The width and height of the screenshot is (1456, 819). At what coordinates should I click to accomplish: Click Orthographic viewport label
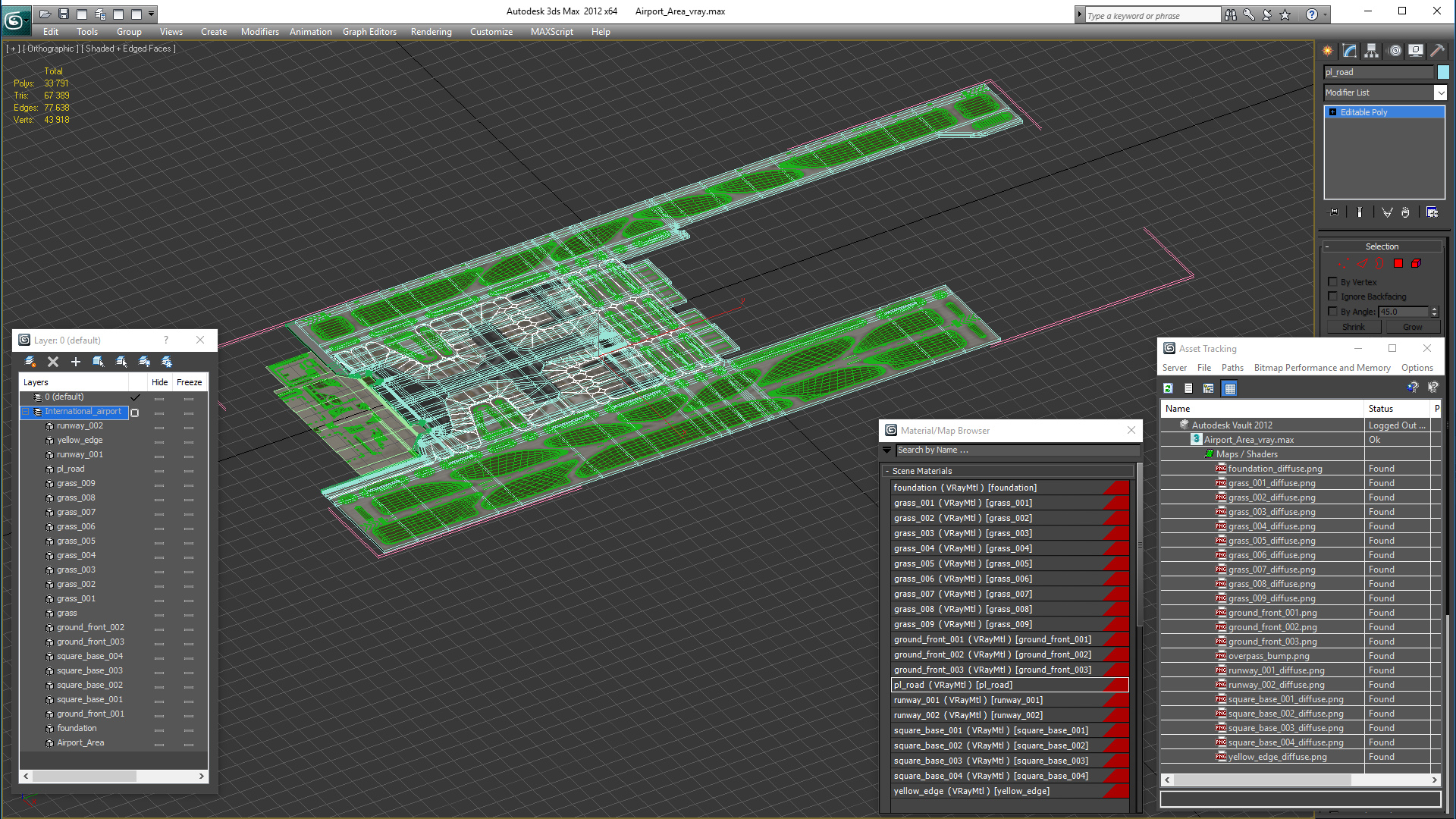[x=51, y=49]
